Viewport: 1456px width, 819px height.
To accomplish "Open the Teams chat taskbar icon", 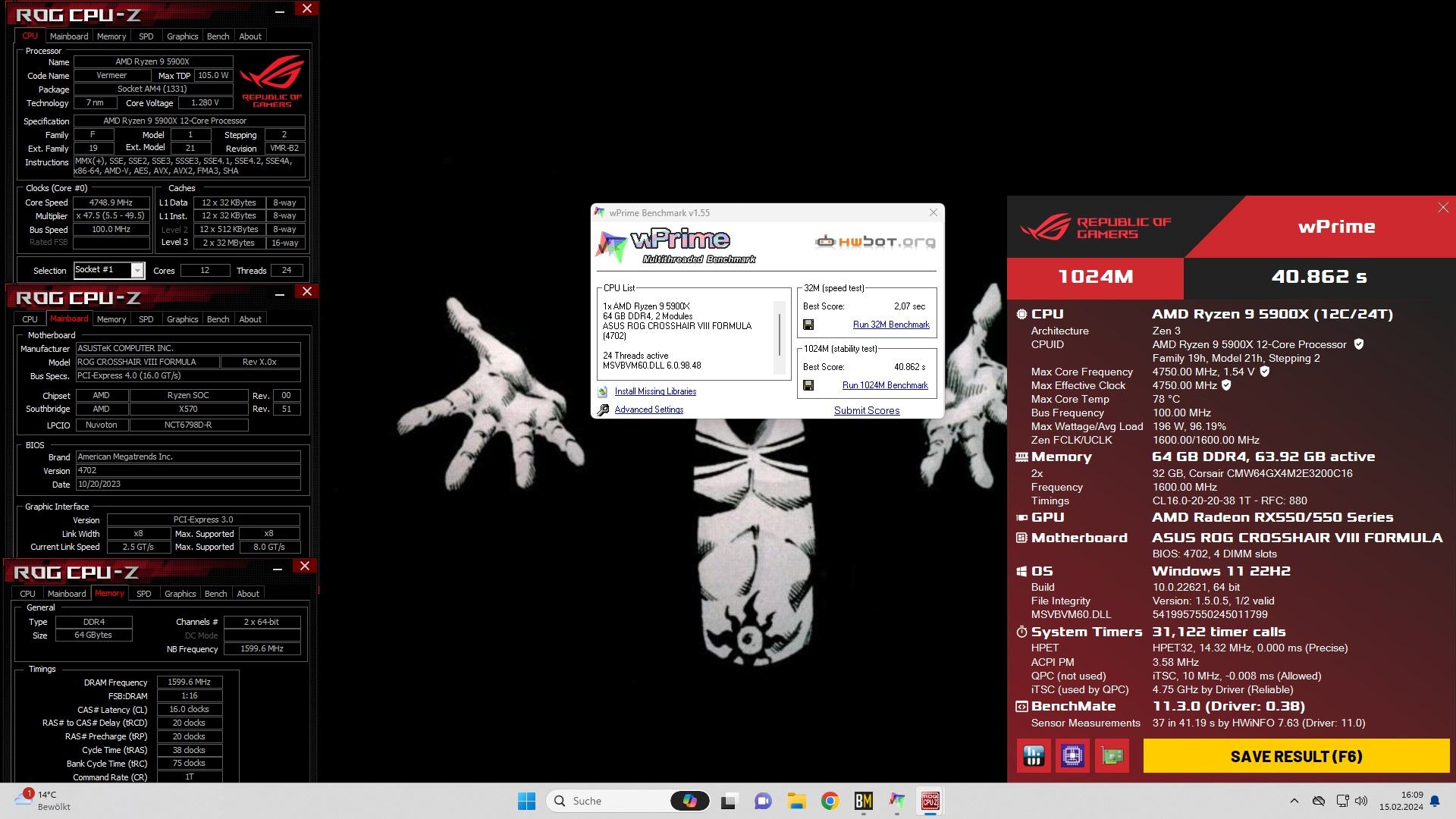I will pos(763,801).
